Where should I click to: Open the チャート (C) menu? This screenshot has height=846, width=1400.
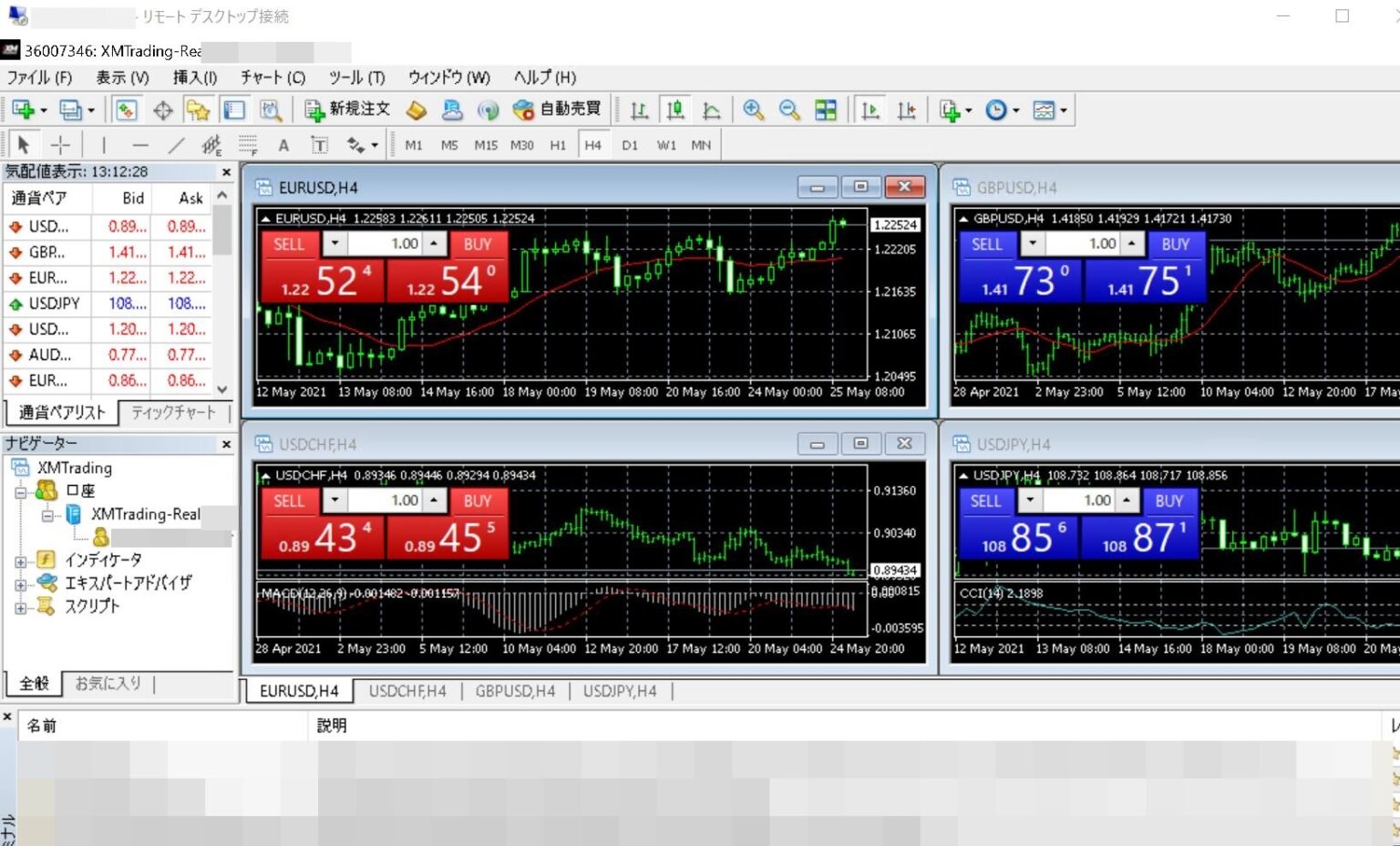[x=273, y=77]
